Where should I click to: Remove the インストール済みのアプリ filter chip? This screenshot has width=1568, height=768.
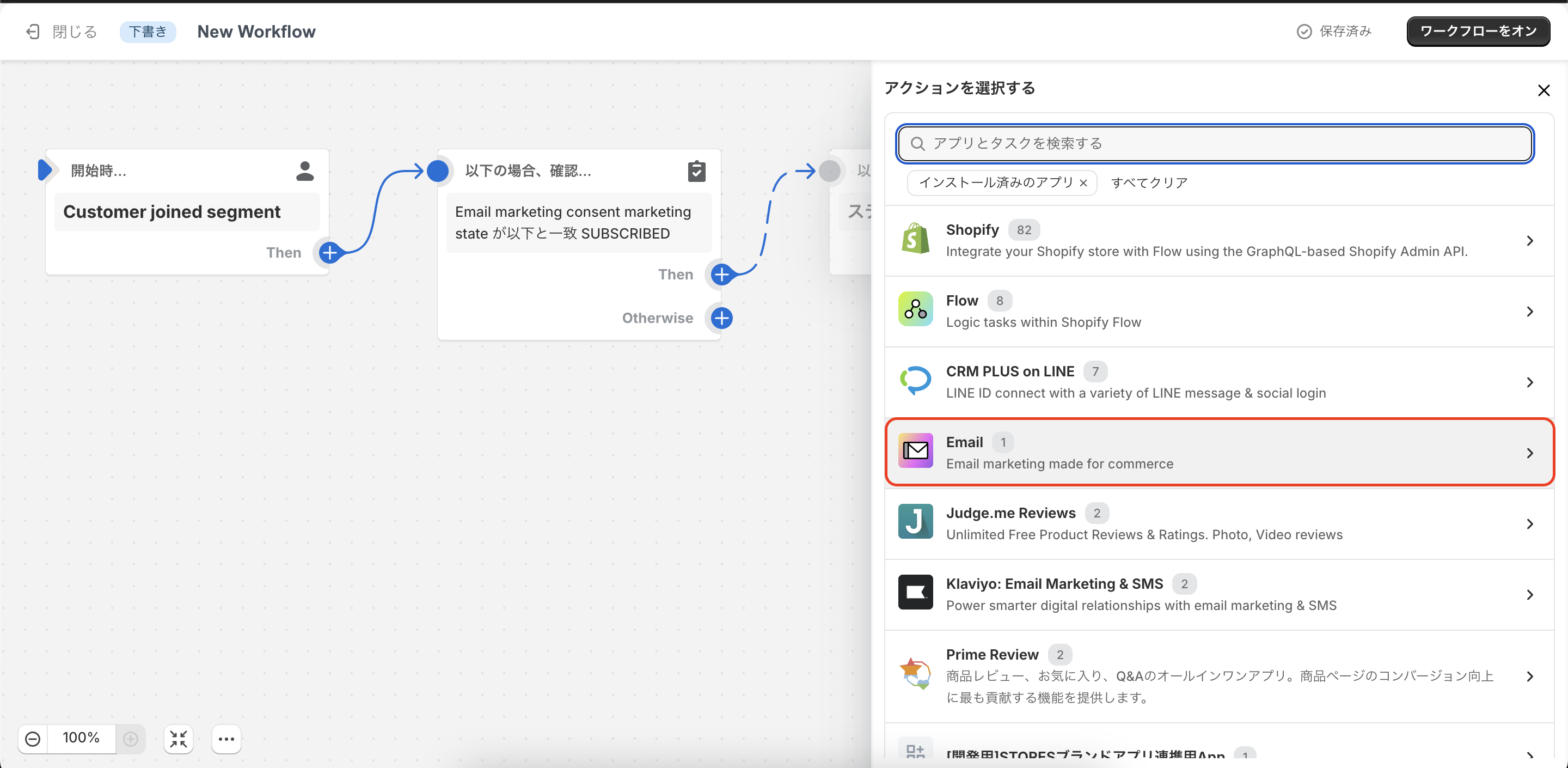pyautogui.click(x=1083, y=182)
